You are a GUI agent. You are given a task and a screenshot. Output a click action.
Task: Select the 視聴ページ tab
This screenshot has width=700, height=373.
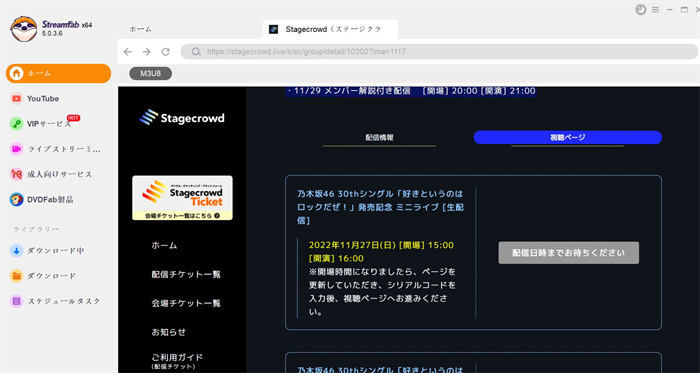[567, 137]
